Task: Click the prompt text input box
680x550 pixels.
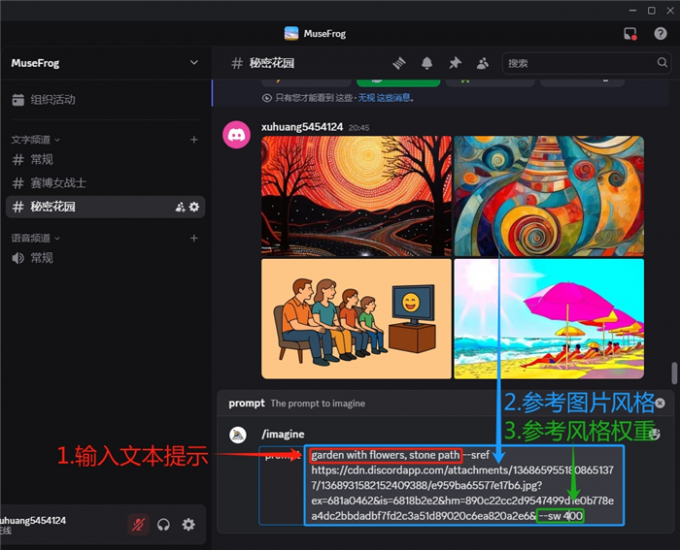Action: point(464,485)
